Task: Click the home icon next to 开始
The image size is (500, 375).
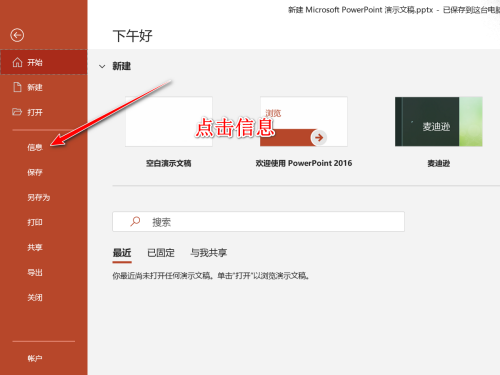Action: tap(17, 62)
